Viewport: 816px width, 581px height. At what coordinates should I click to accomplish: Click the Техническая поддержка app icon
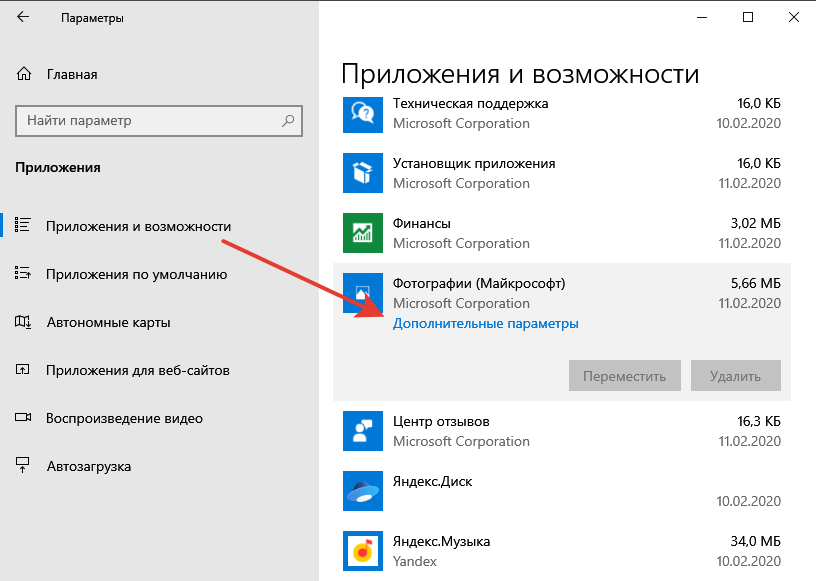coord(363,113)
